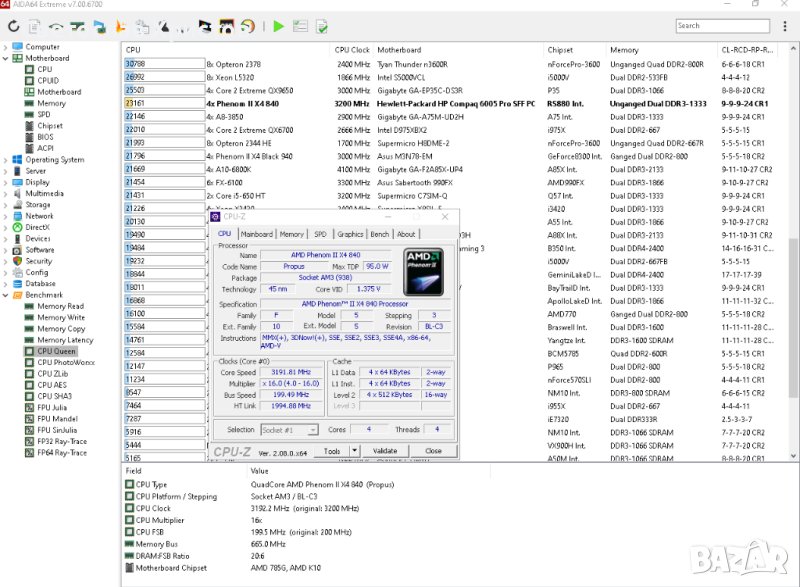
Task: Open the Bench tab in CPU-Z
Action: [379, 234]
